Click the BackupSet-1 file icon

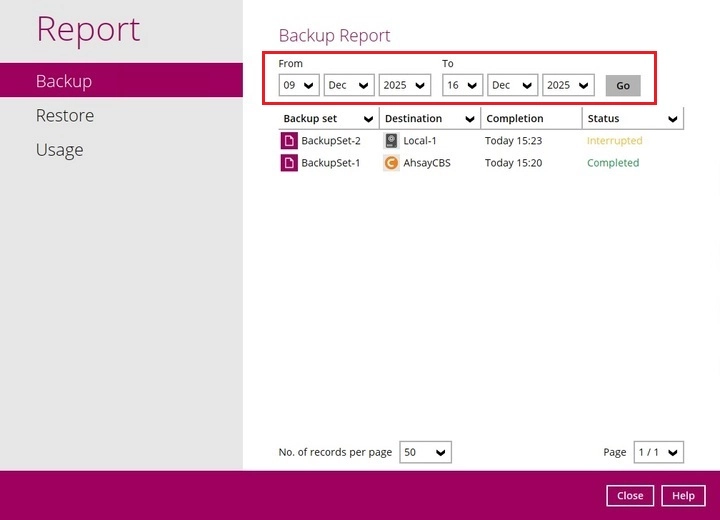click(288, 163)
